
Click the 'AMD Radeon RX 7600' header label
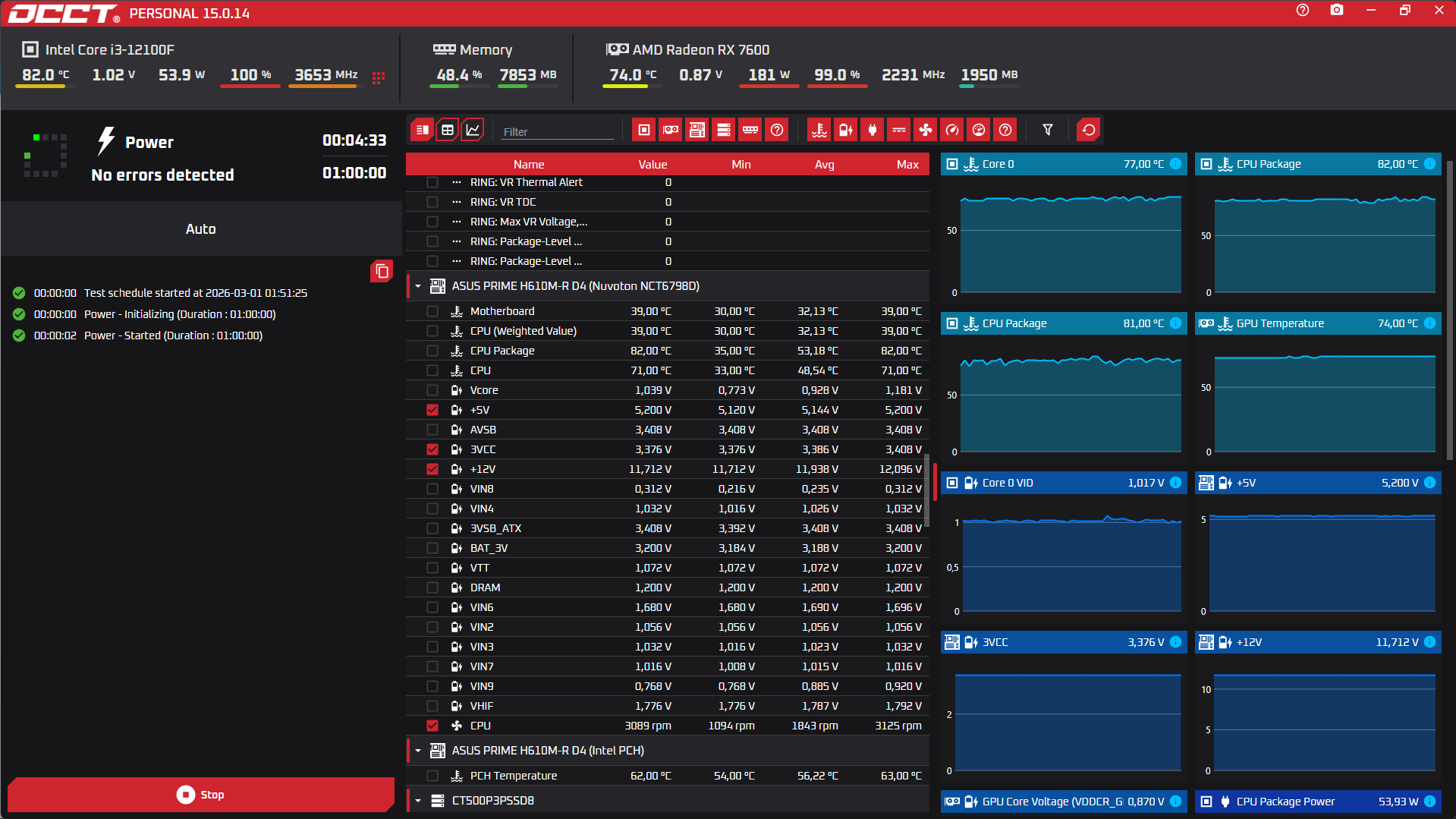point(701,50)
